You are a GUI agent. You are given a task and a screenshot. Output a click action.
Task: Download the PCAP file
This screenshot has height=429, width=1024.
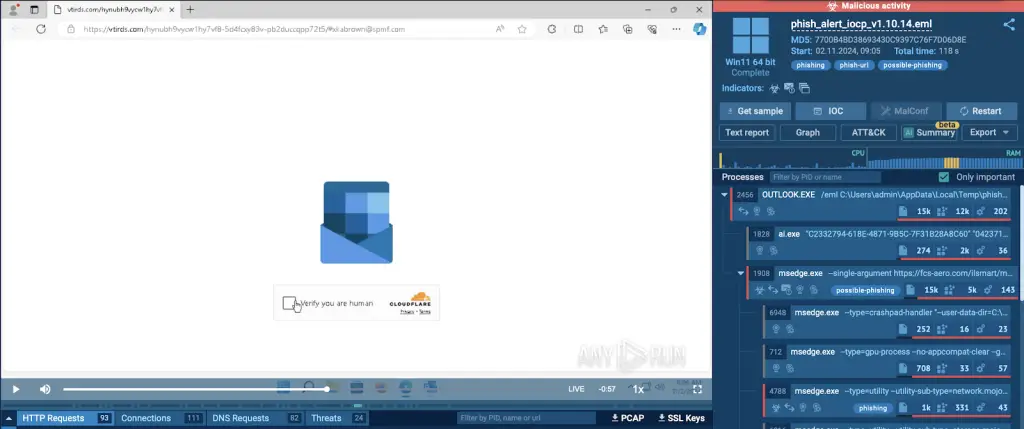click(628, 418)
